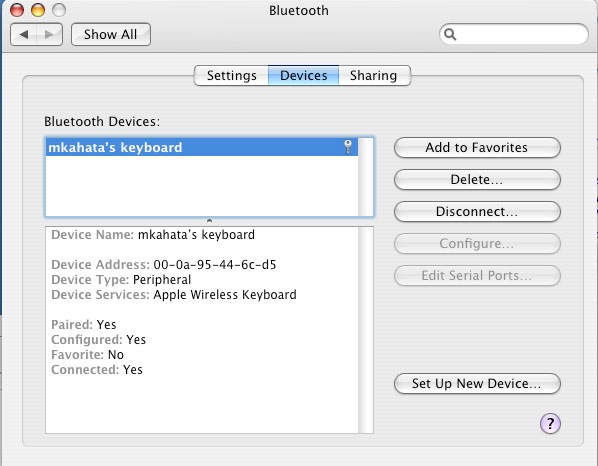Screen dimensions: 598x466
Task: Click the red close window button
Action: [17, 10]
